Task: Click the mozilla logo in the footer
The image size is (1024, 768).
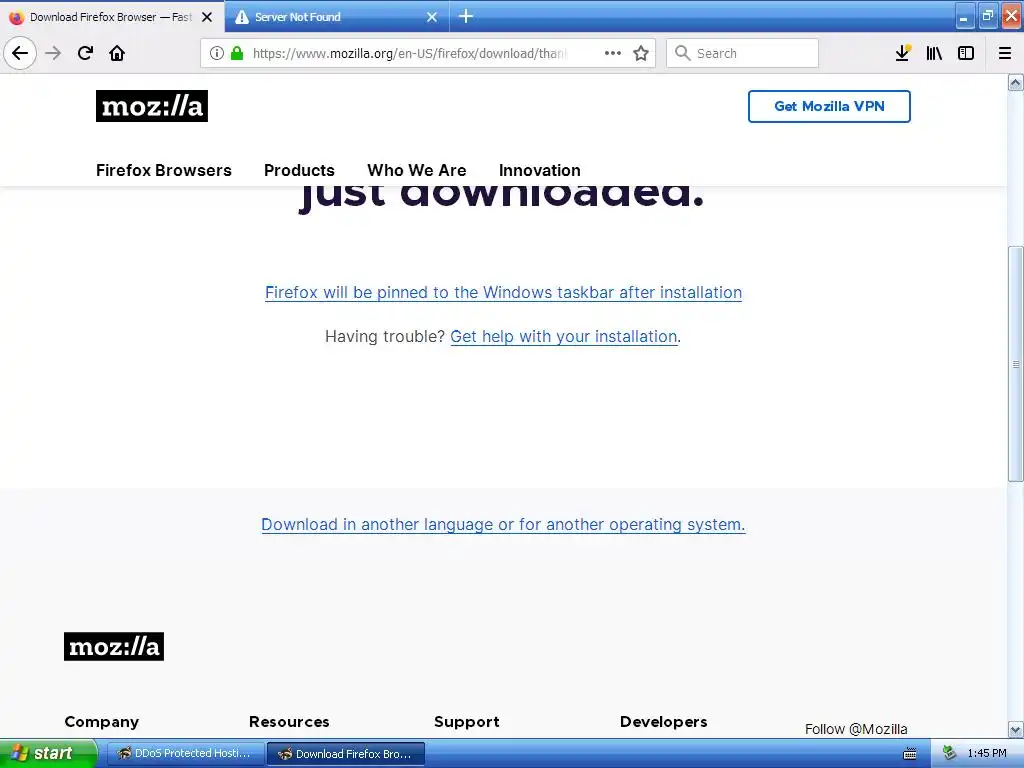Action: tap(114, 647)
